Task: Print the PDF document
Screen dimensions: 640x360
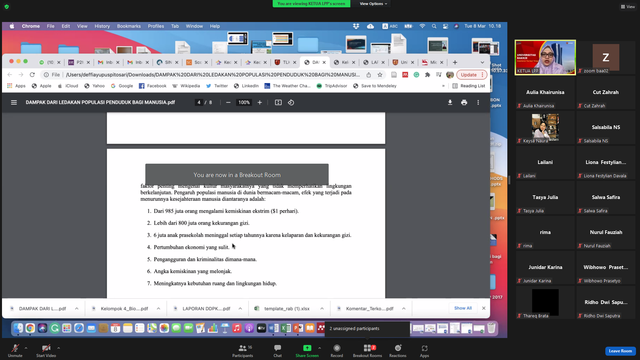Action: [x=464, y=102]
